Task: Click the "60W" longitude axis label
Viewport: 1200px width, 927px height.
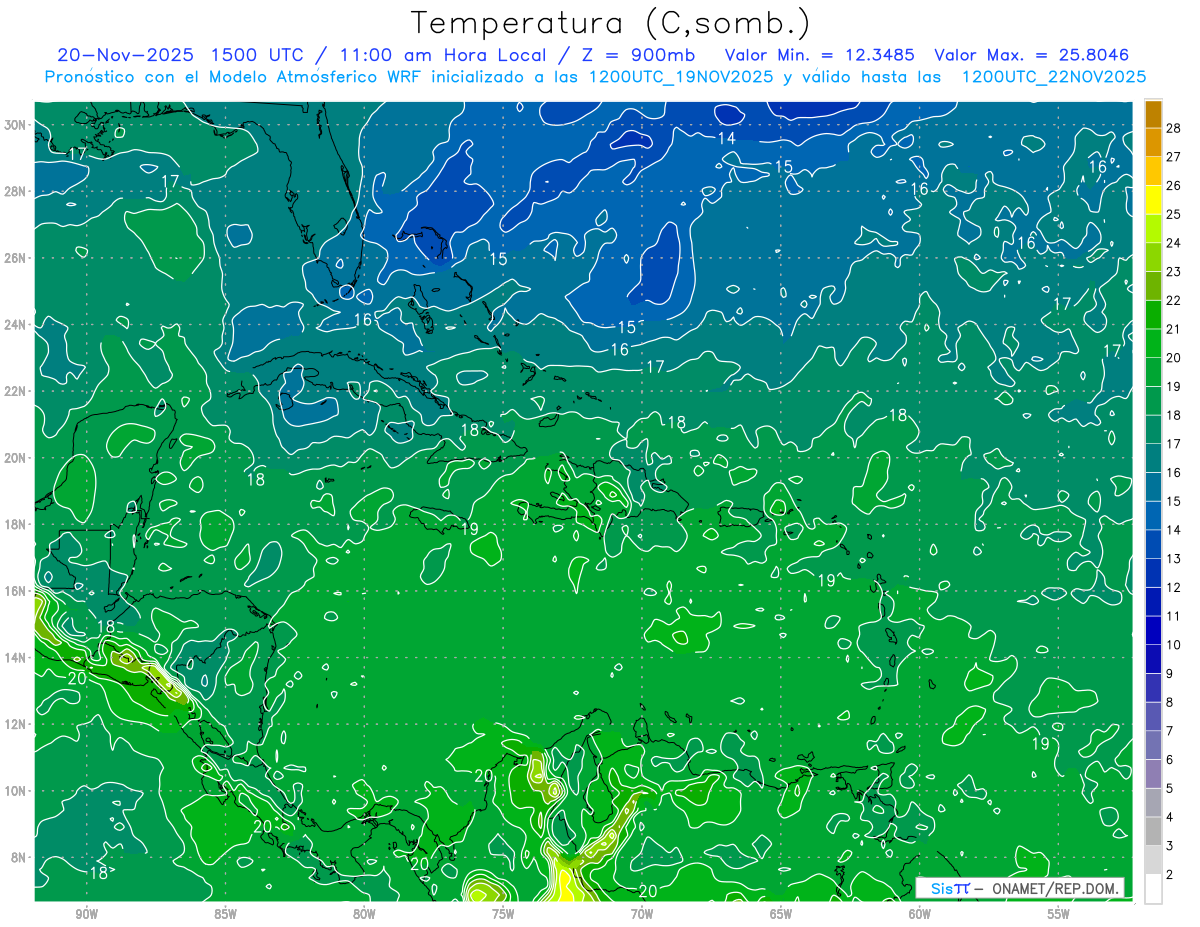Action: pos(920,914)
